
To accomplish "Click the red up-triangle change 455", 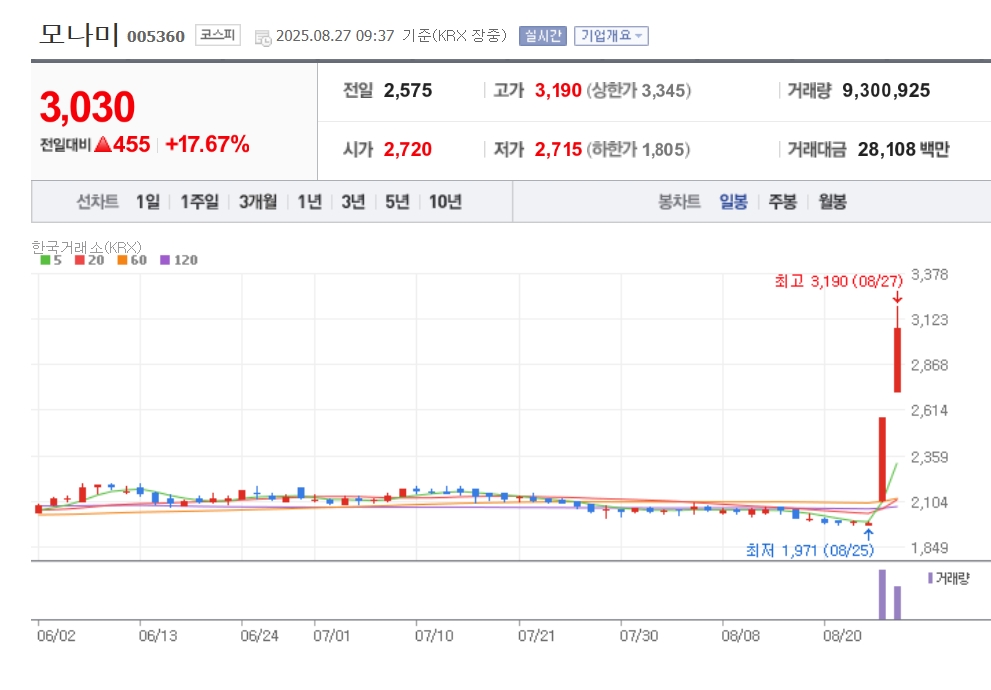I will click(122, 144).
